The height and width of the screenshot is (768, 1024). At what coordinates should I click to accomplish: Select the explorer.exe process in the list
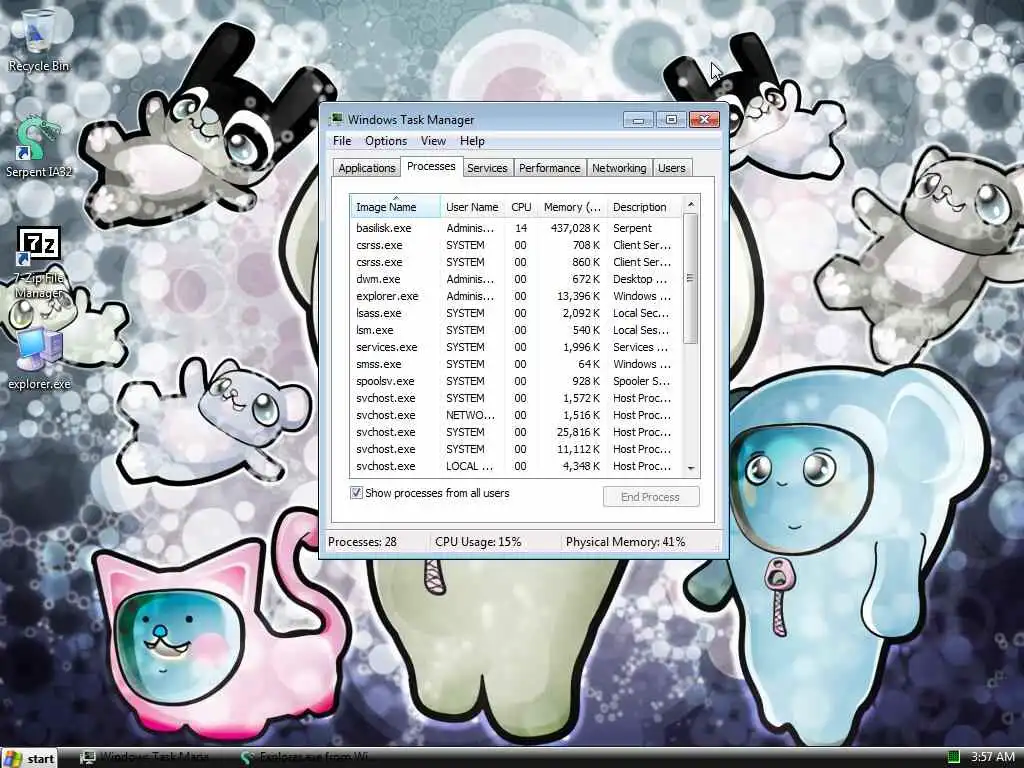point(516,296)
